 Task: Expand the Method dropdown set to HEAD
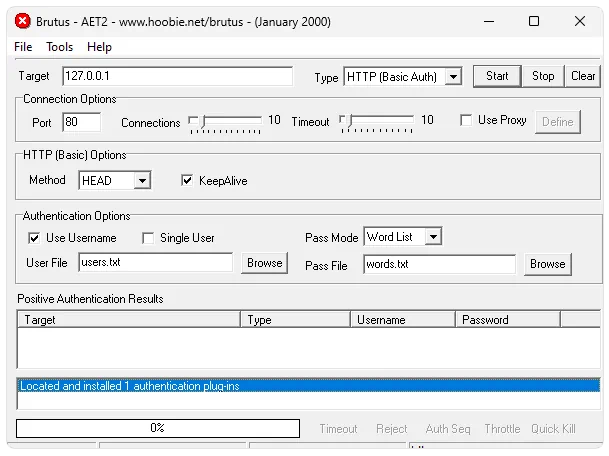tap(142, 181)
